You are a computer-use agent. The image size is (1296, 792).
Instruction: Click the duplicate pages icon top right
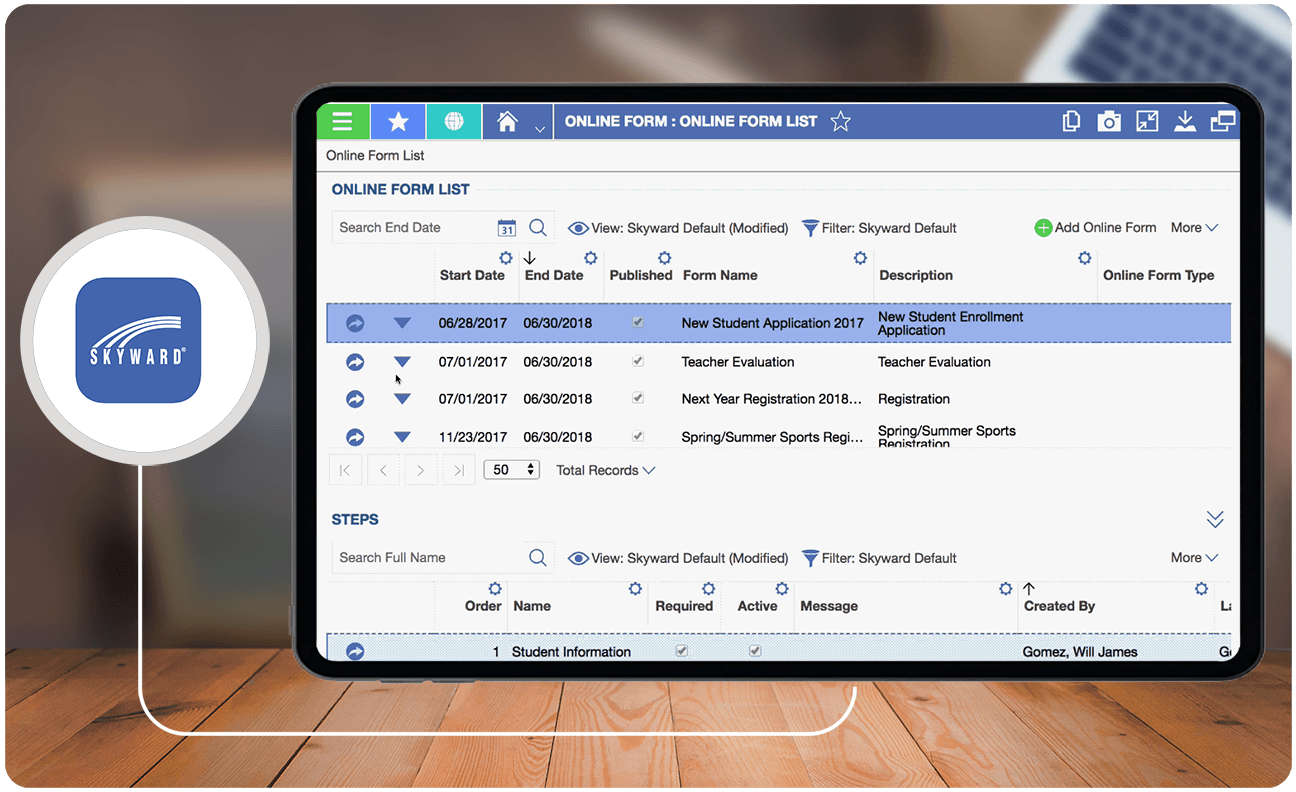1071,121
